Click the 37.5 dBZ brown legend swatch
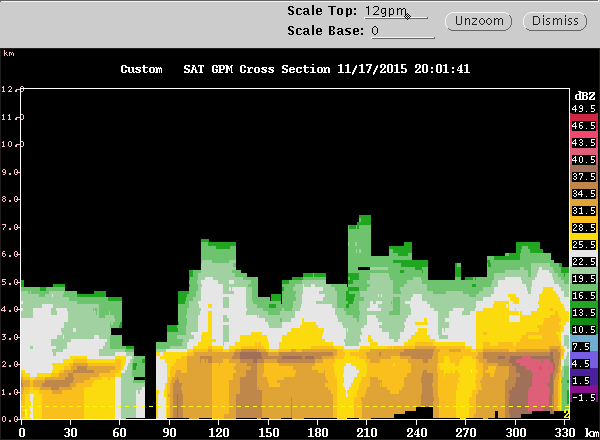 point(583,176)
